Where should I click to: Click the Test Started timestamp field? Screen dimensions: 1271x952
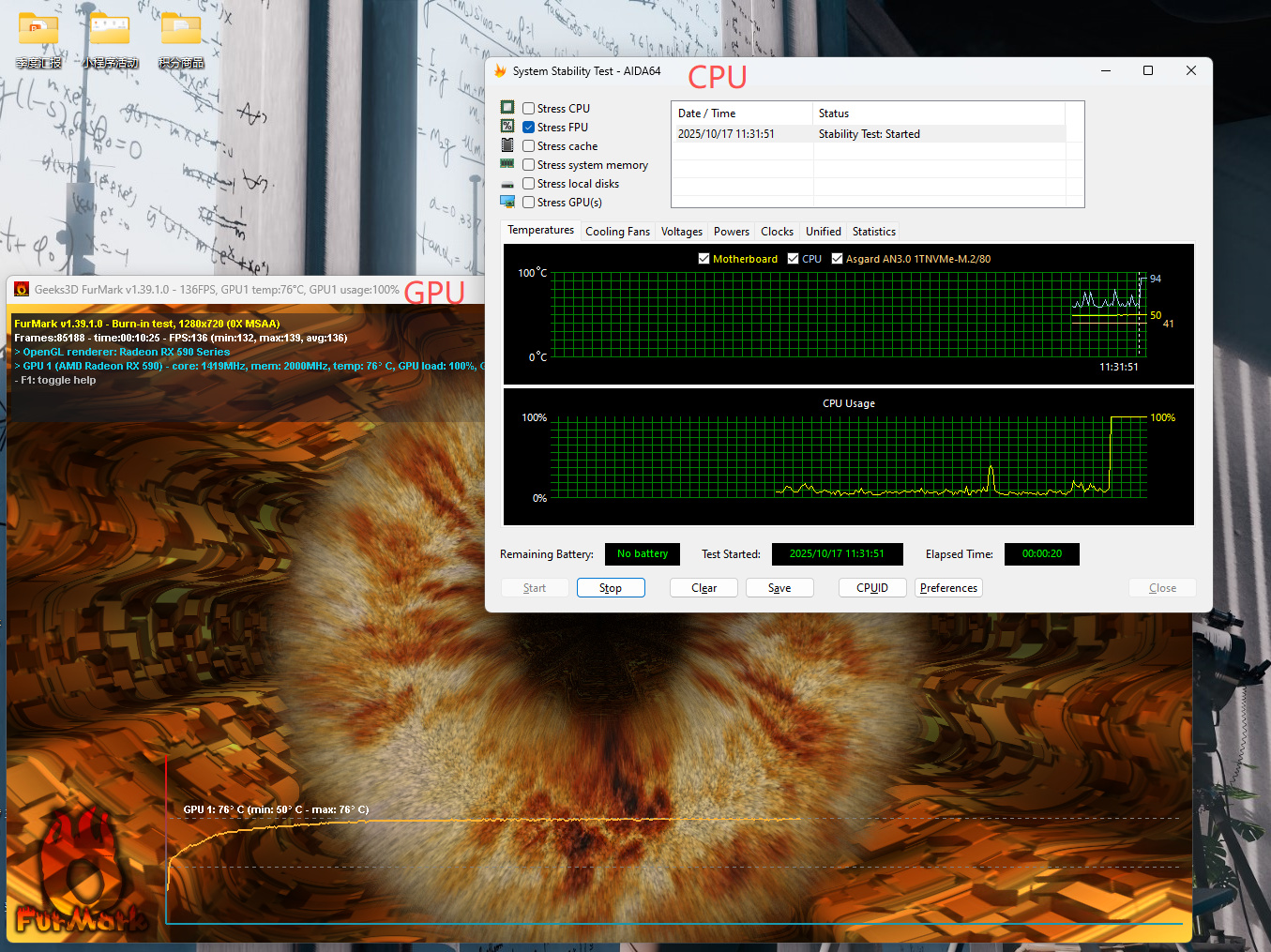[x=837, y=554]
